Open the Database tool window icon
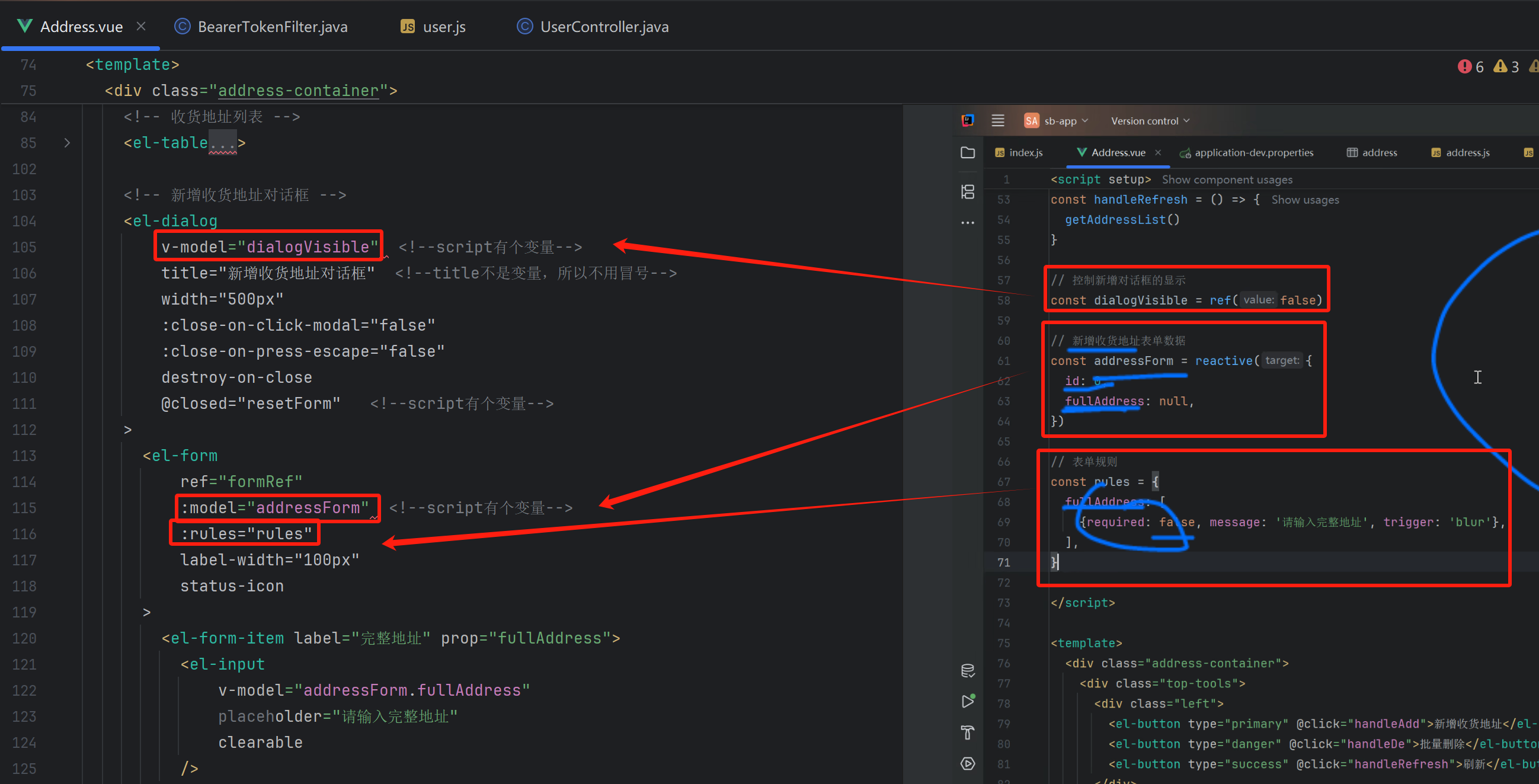 click(x=968, y=670)
